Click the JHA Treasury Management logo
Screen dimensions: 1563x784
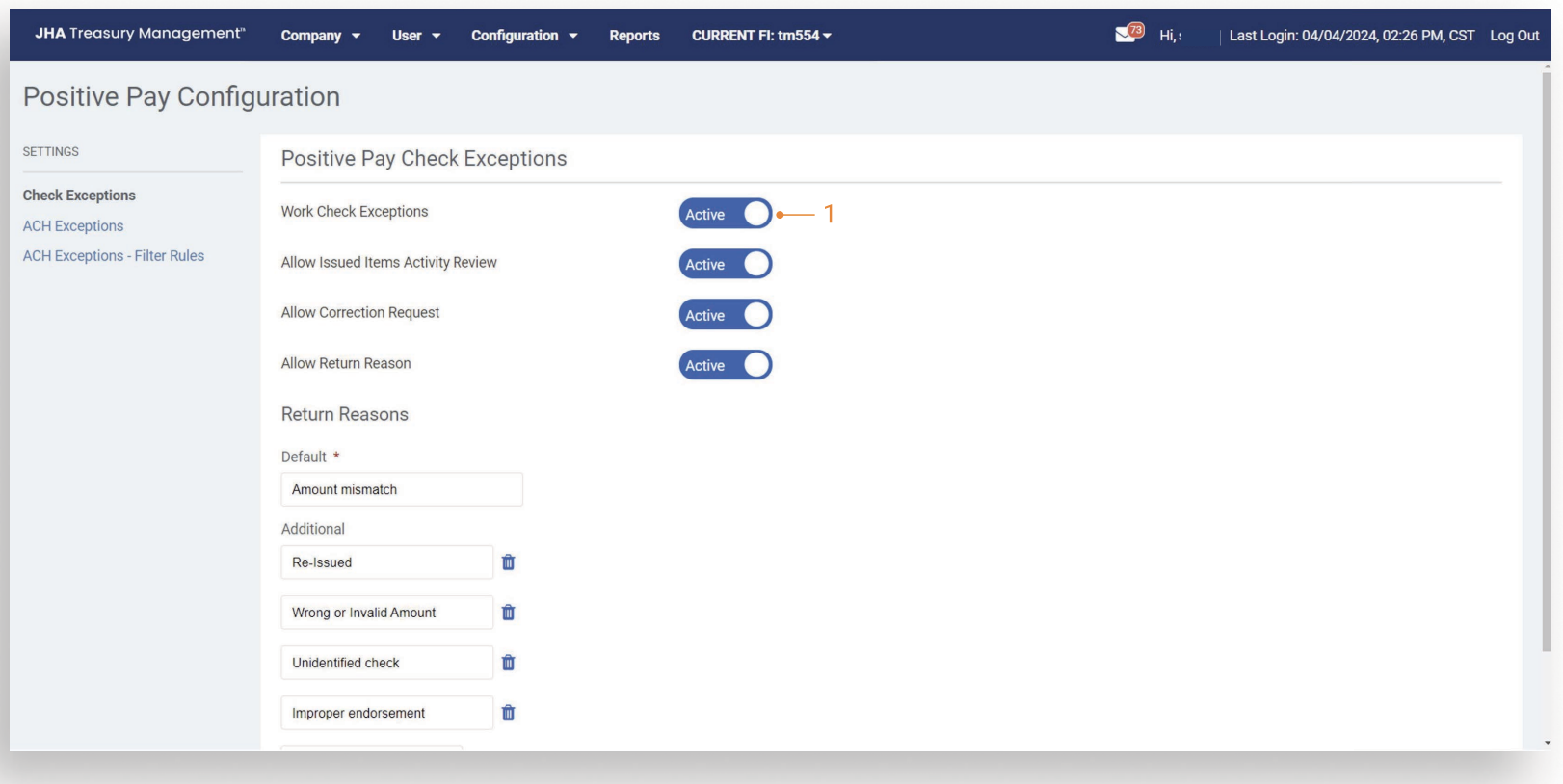click(x=140, y=34)
